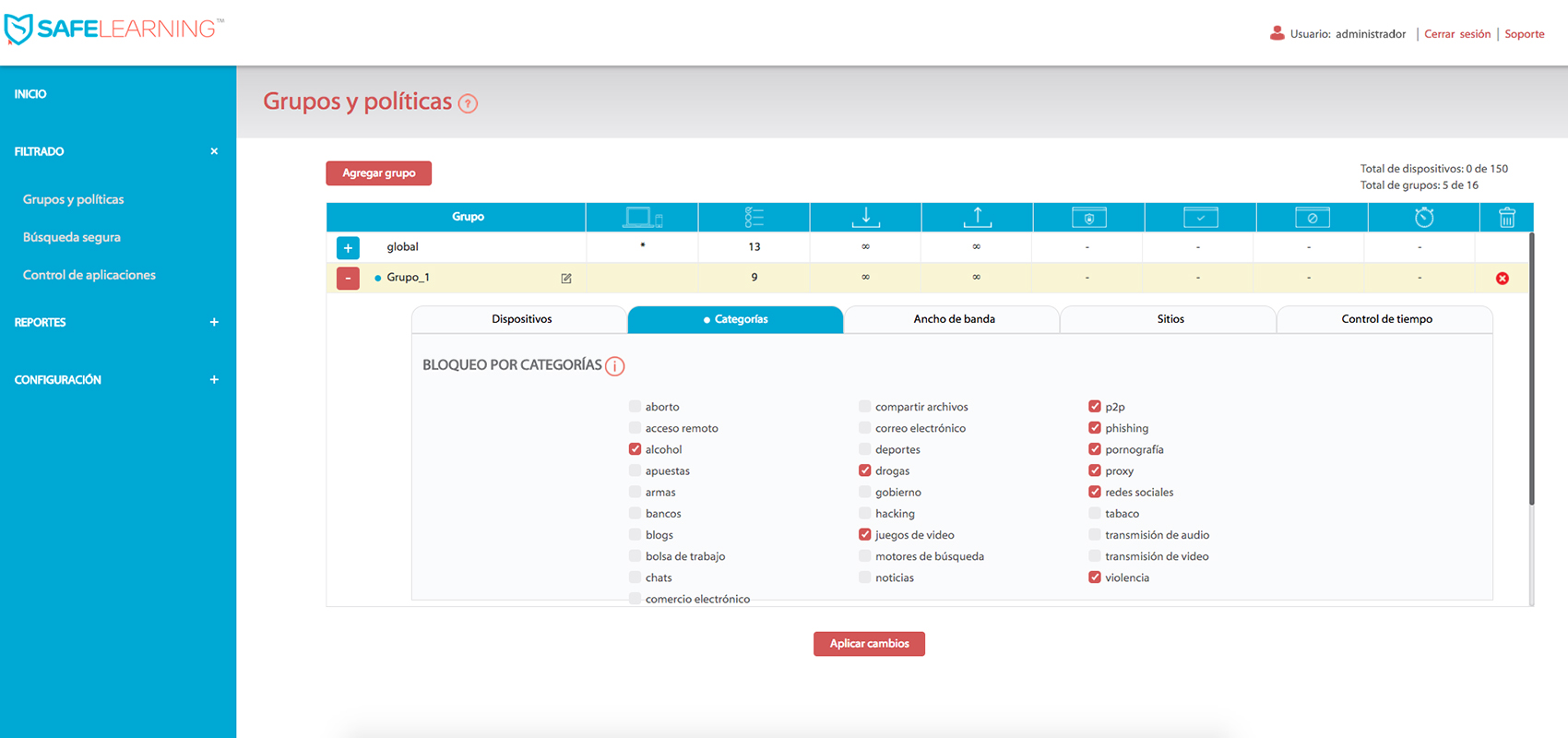Click the time control stopwatch header icon

point(1424,218)
